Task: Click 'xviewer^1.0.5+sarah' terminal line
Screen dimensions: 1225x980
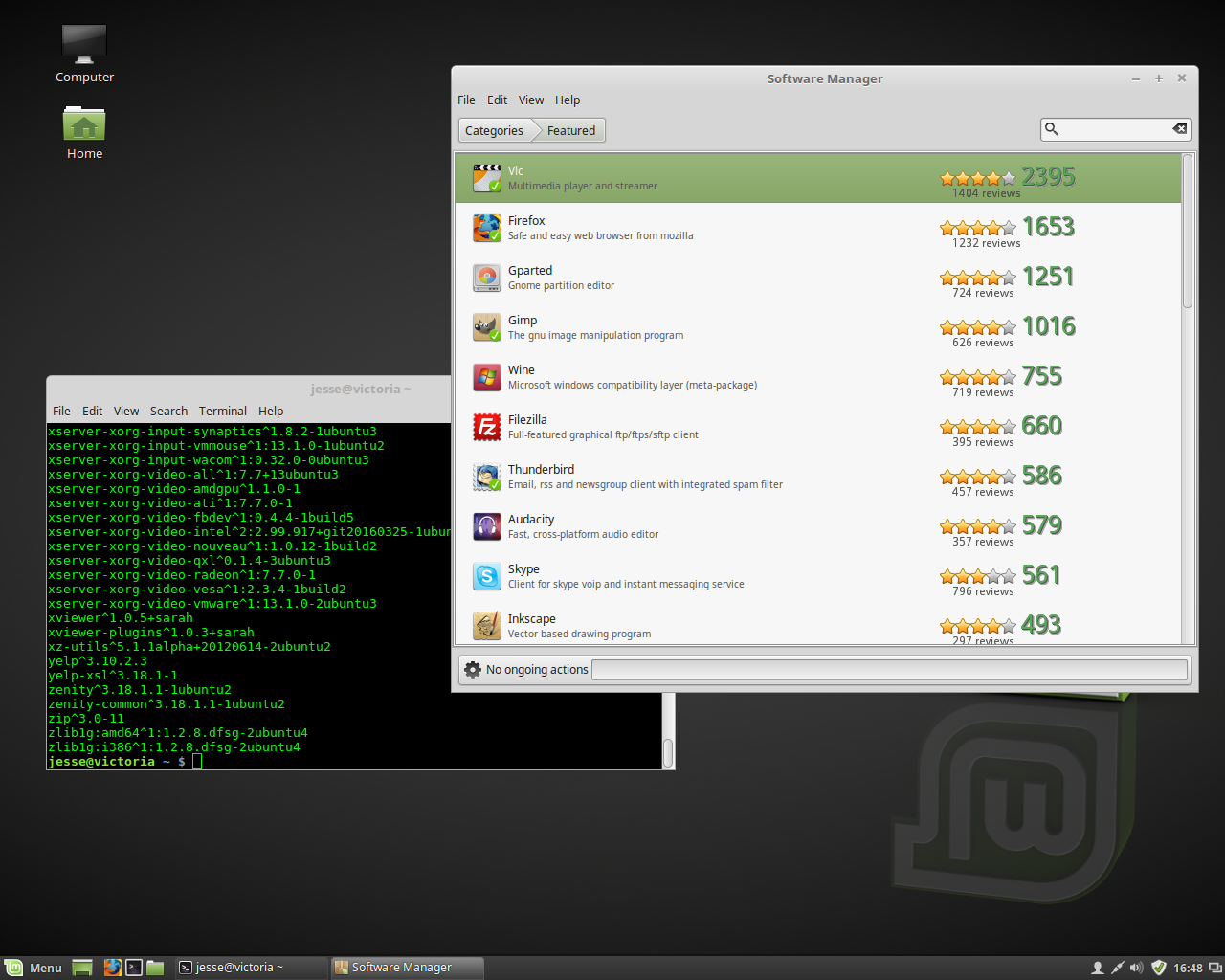Action: click(x=121, y=617)
